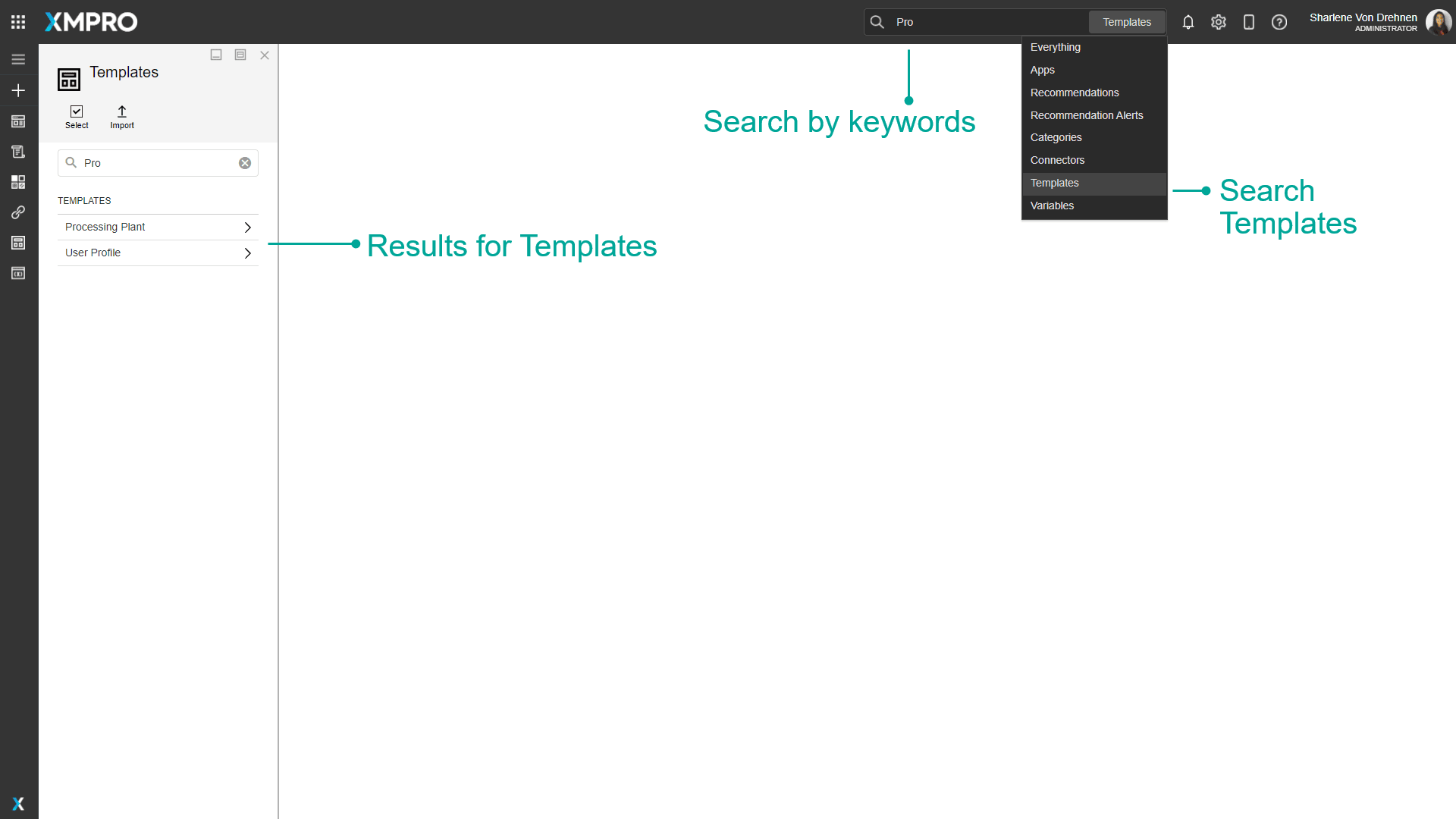Click the XMPRO logo
Image resolution: width=1456 pixels, height=819 pixels.
click(90, 22)
